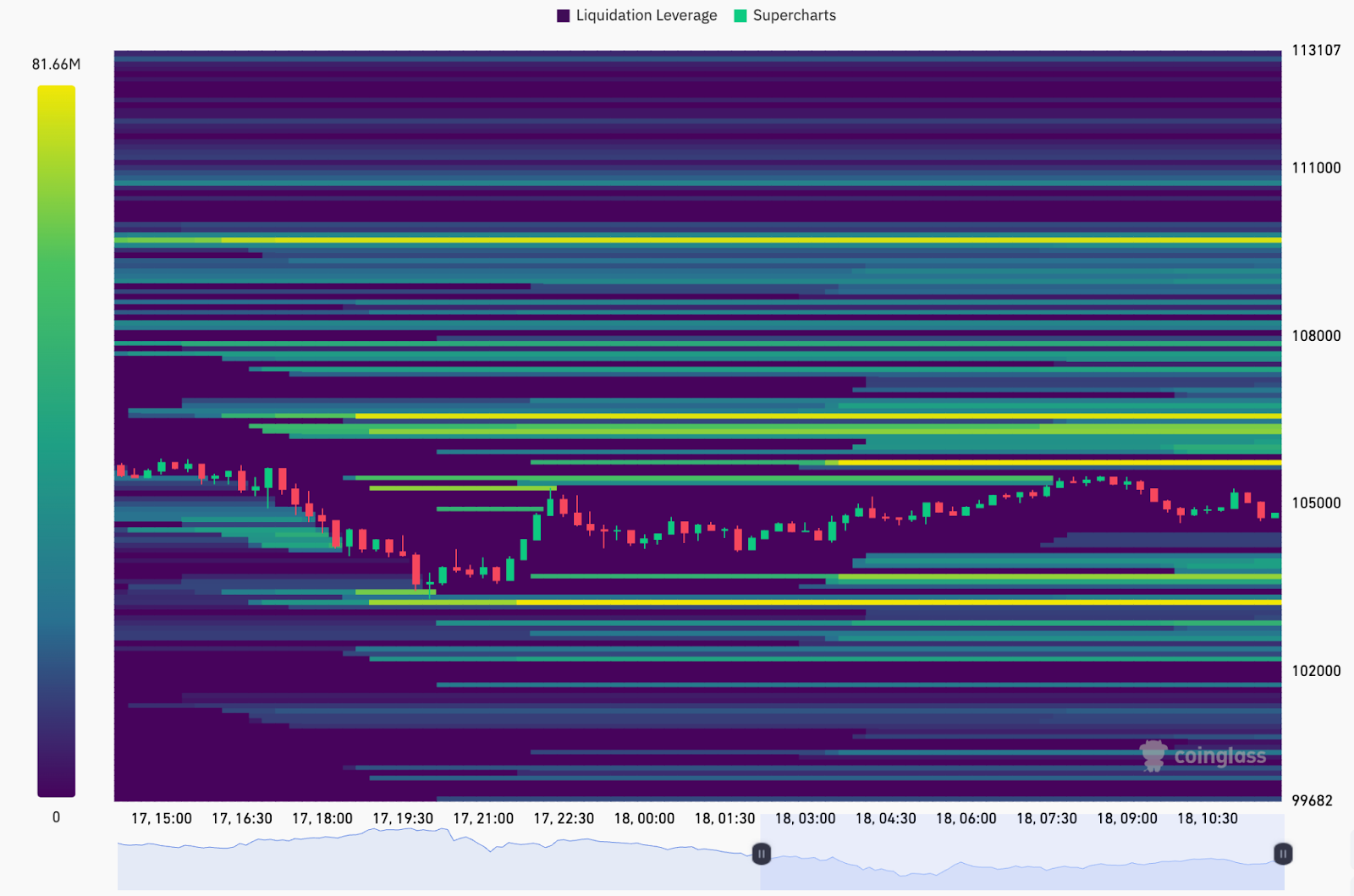Click the coinglass watermark text
This screenshot has height=896, width=1354.
1219,756
